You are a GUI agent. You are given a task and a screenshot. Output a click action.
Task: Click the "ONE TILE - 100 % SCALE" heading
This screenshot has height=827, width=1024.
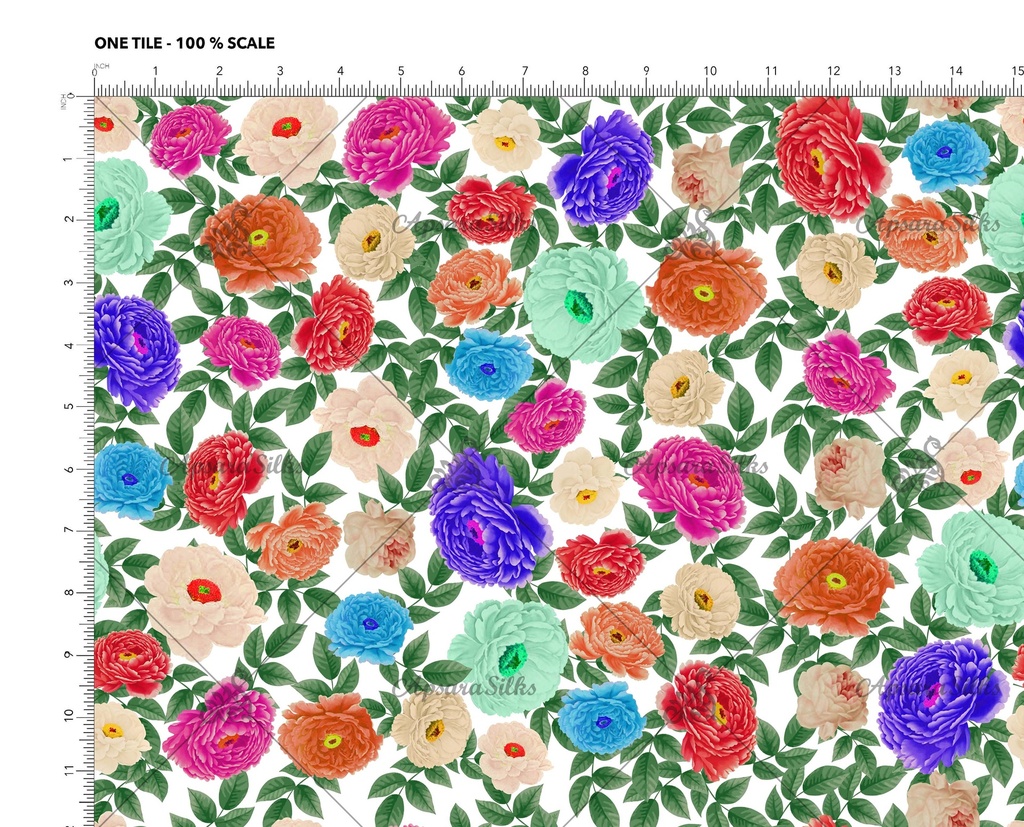(x=184, y=43)
